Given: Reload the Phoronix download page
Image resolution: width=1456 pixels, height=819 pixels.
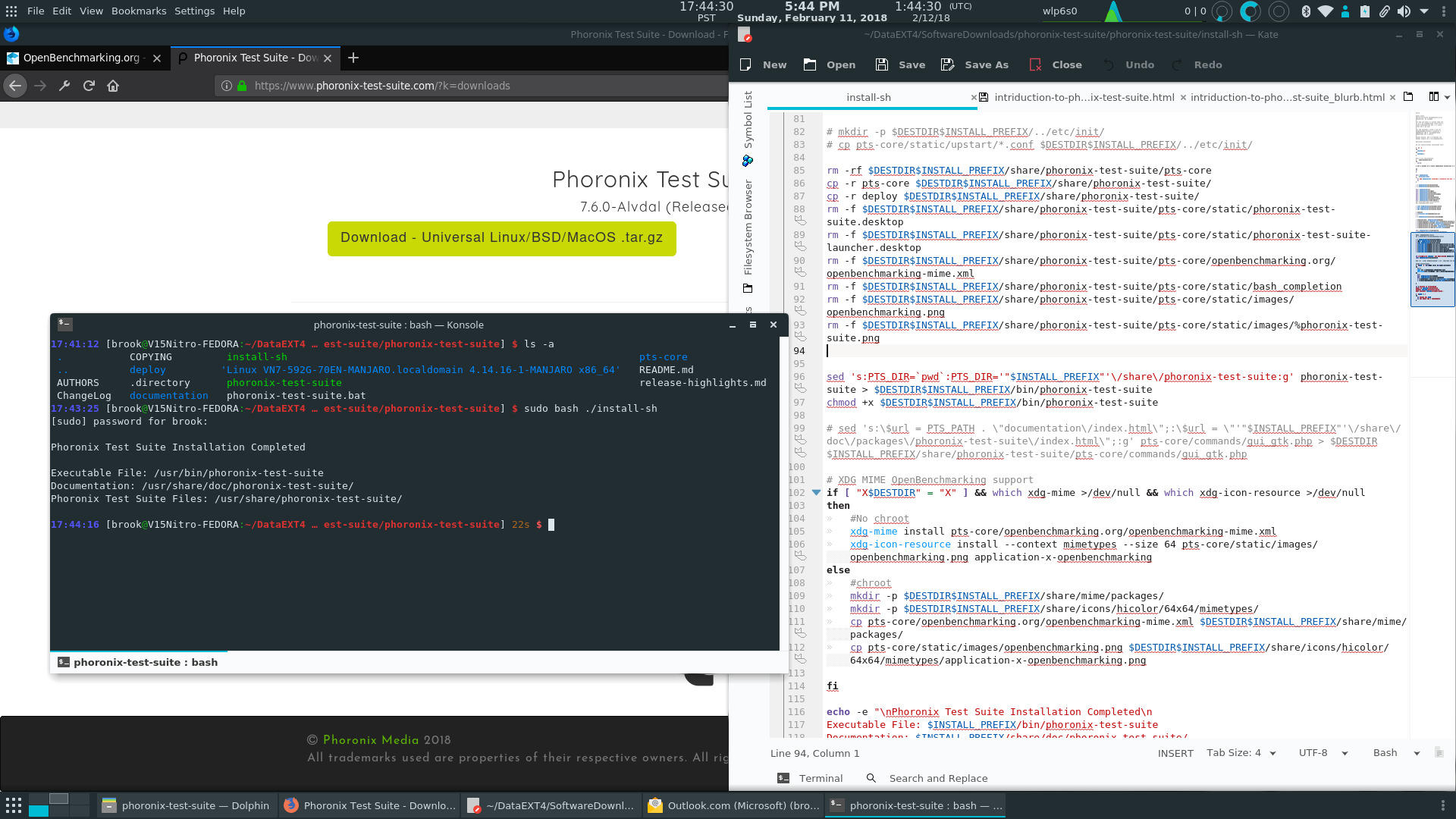Looking at the screenshot, I should tap(89, 86).
